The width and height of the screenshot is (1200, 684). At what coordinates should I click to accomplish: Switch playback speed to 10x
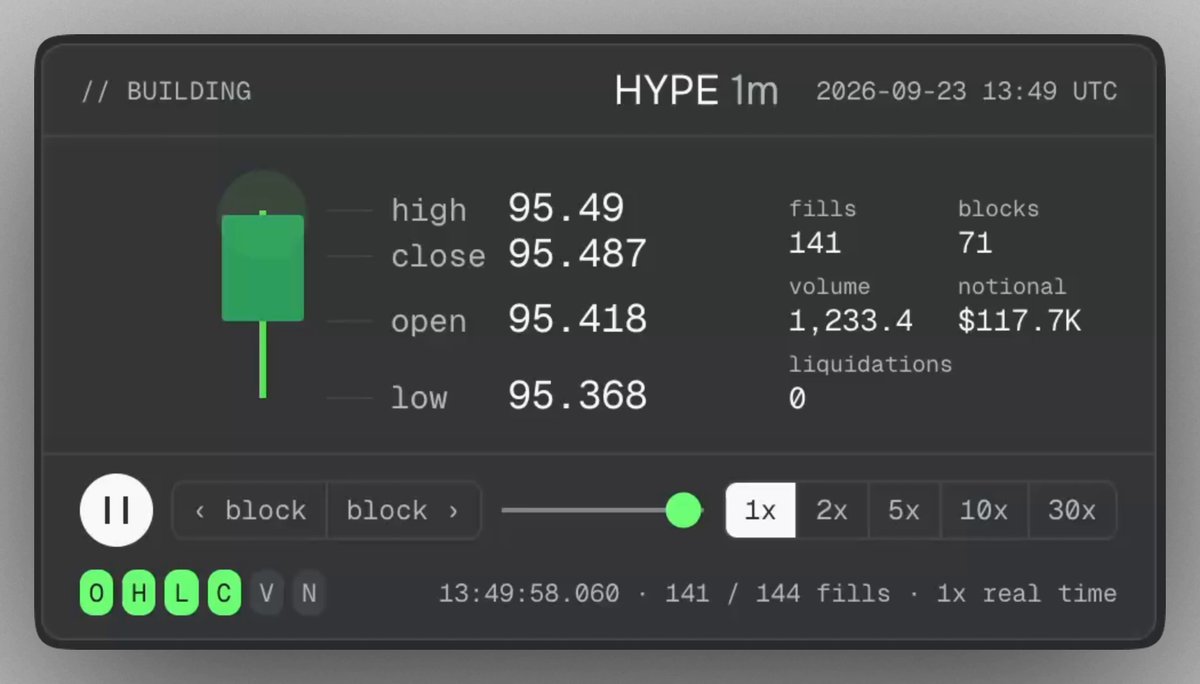point(984,511)
